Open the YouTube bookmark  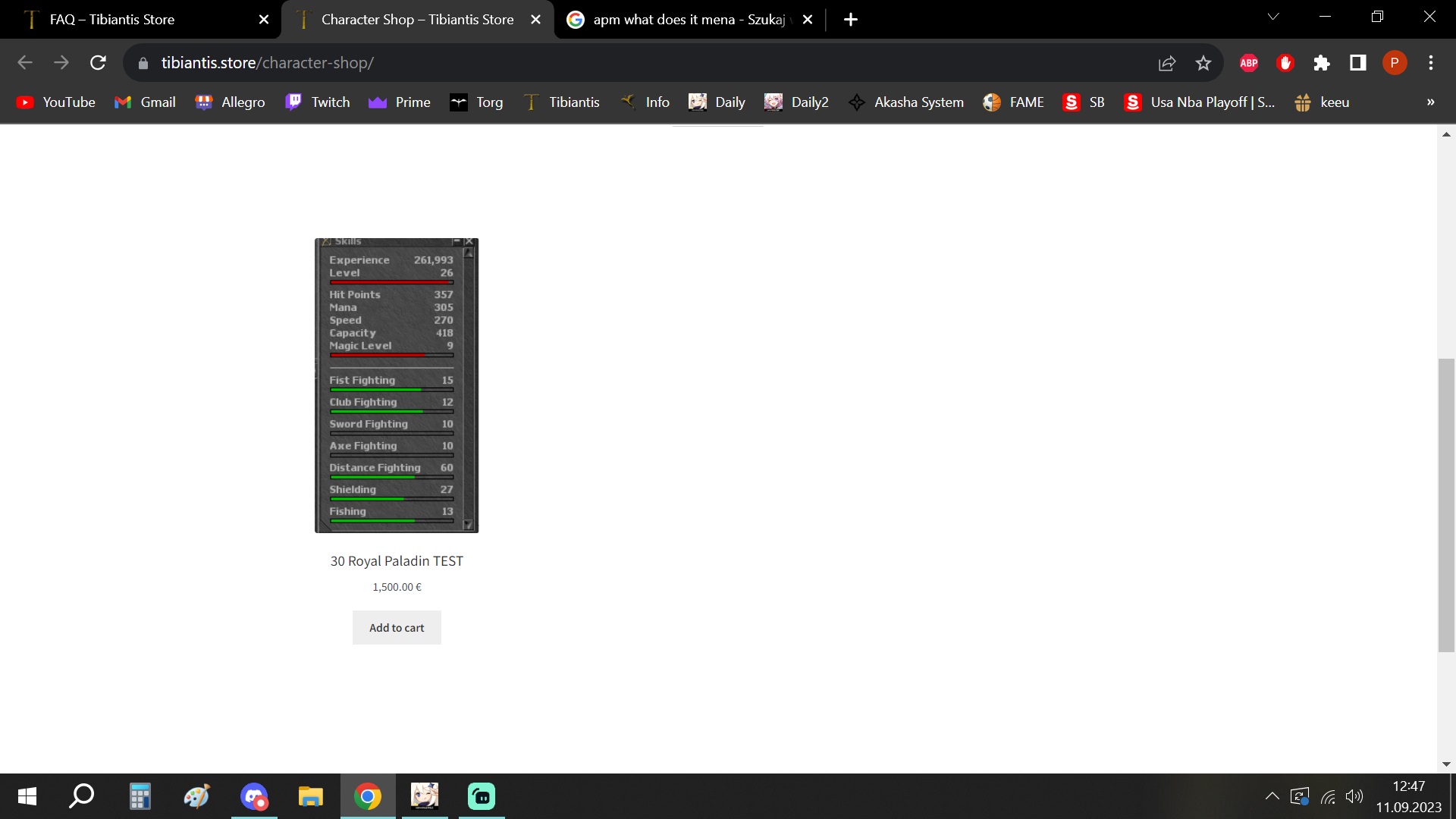(x=55, y=102)
